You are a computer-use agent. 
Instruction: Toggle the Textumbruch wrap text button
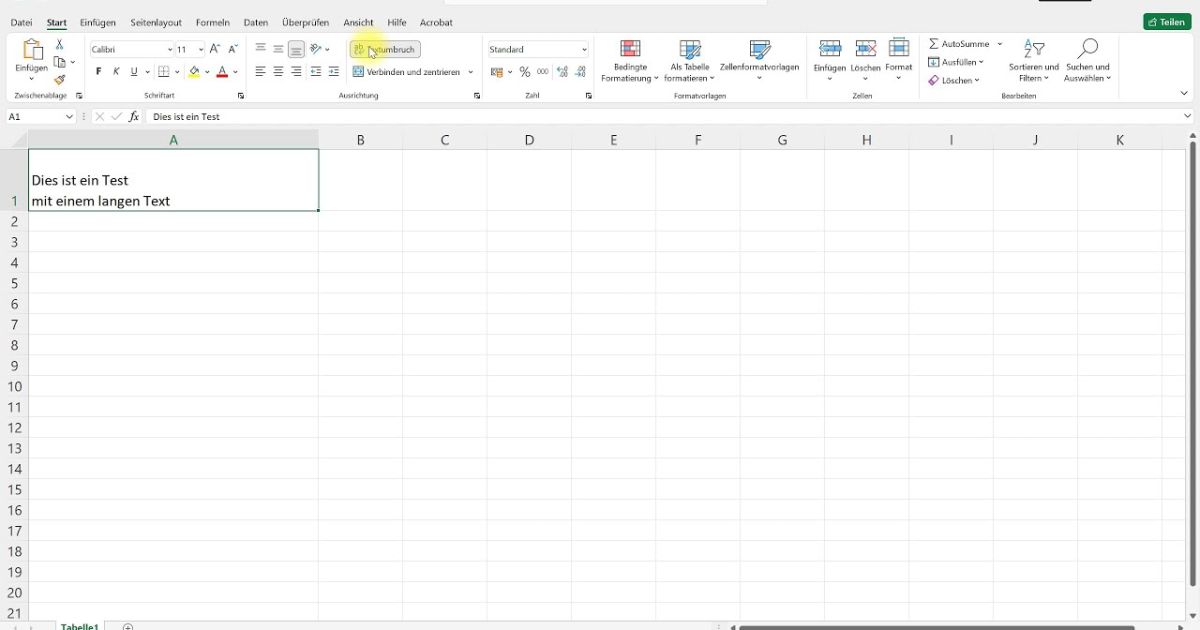(x=385, y=49)
